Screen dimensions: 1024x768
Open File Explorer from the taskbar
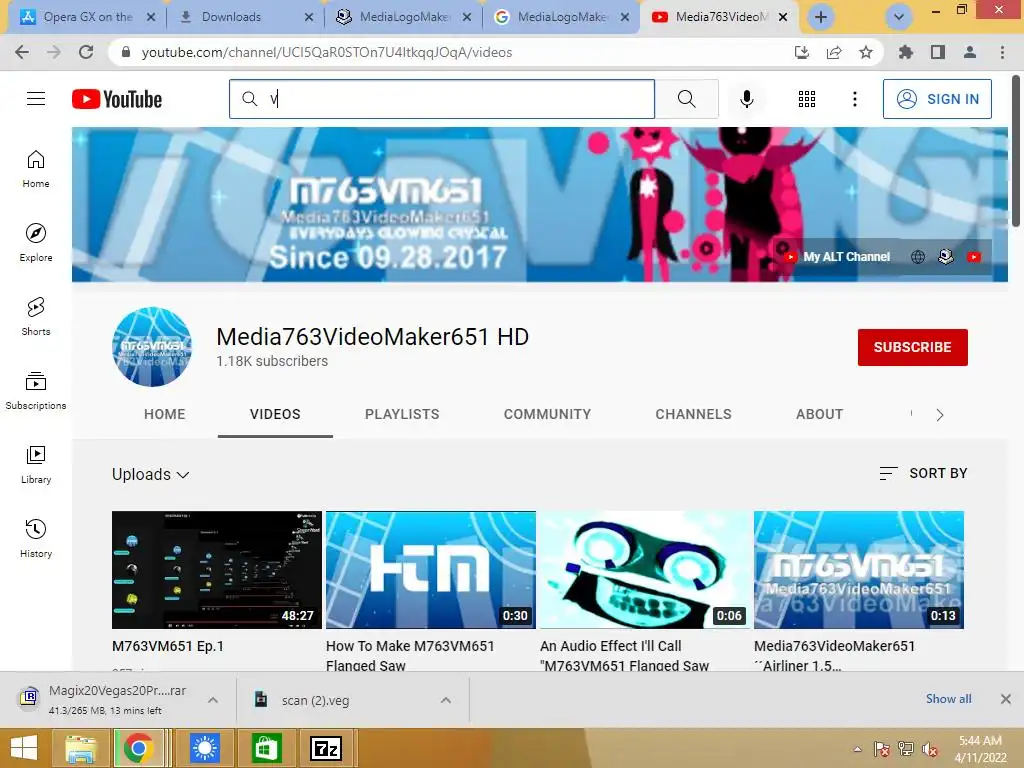pos(81,748)
